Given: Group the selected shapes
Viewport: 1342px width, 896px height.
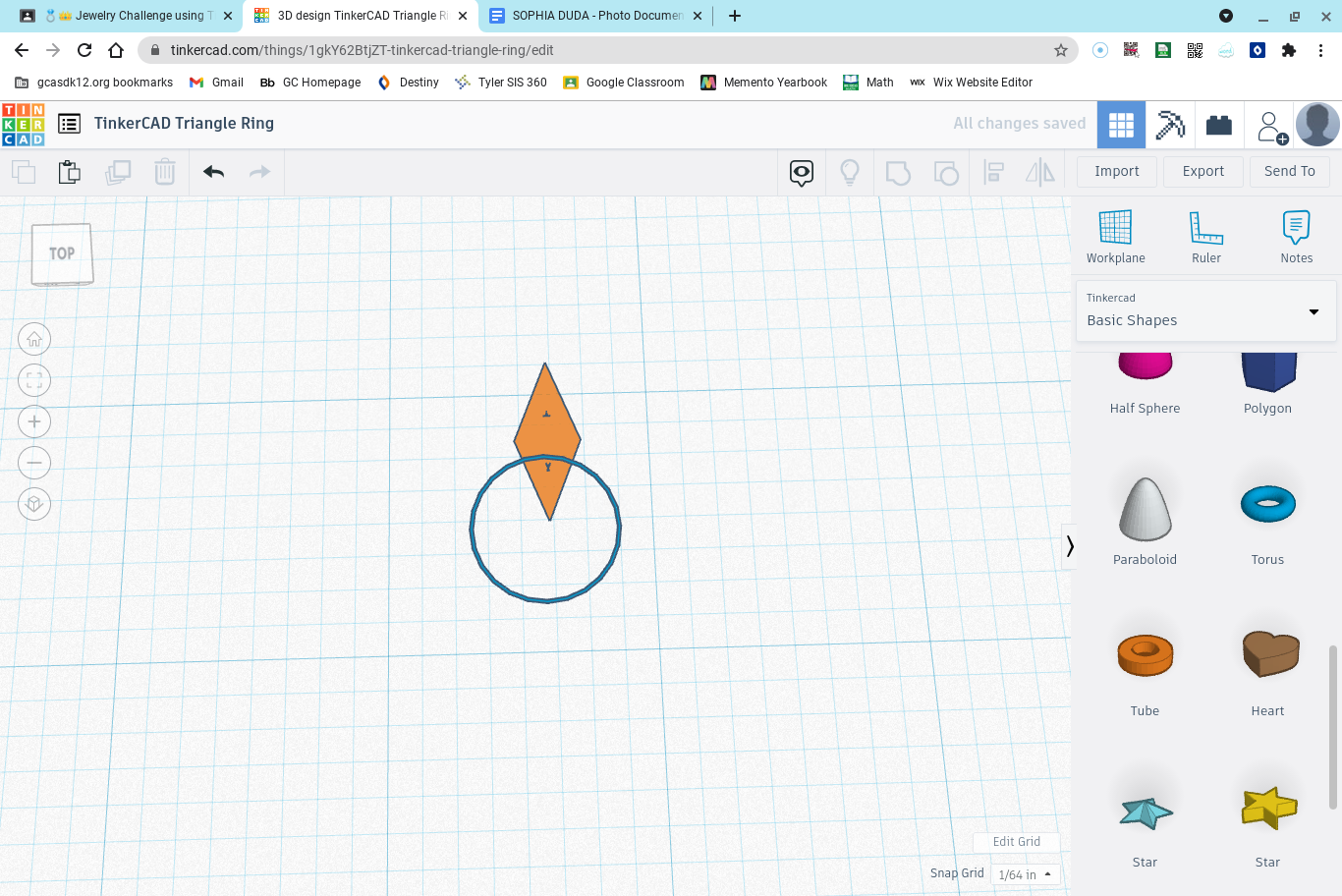Looking at the screenshot, I should click(895, 172).
